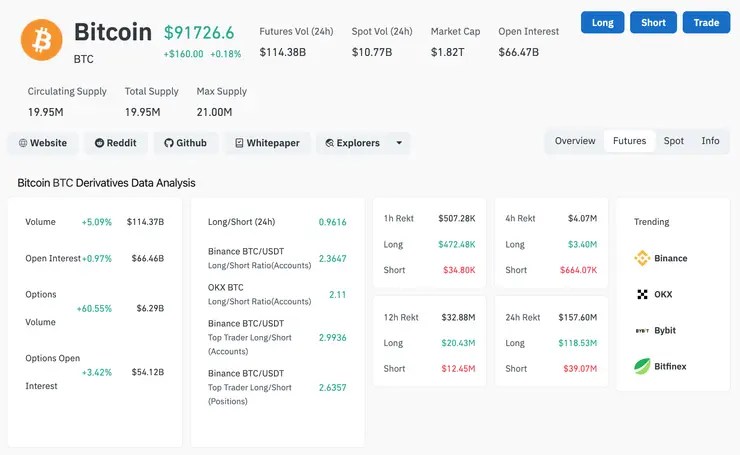Open the Whitepaper link button
The width and height of the screenshot is (740, 455).
(x=268, y=143)
